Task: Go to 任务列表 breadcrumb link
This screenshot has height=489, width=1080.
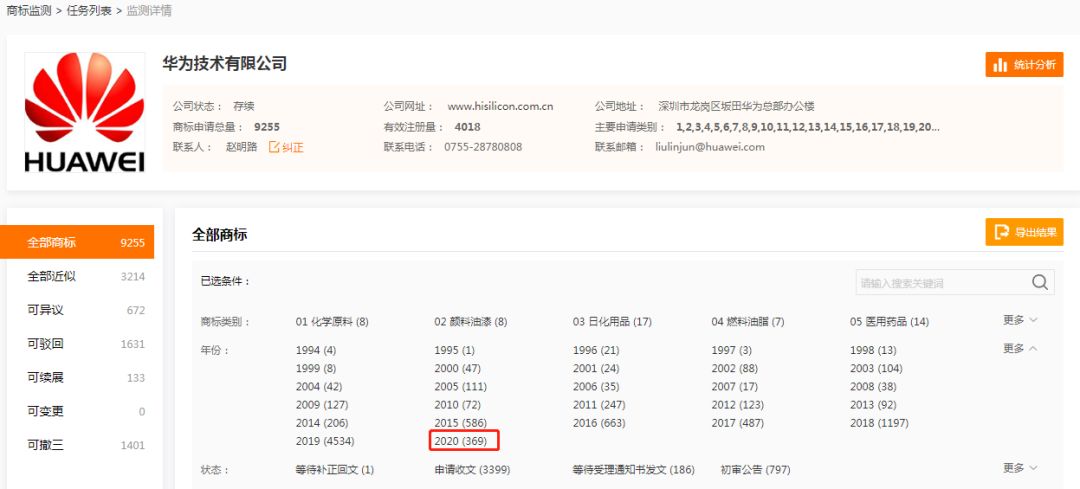Action: (89, 11)
